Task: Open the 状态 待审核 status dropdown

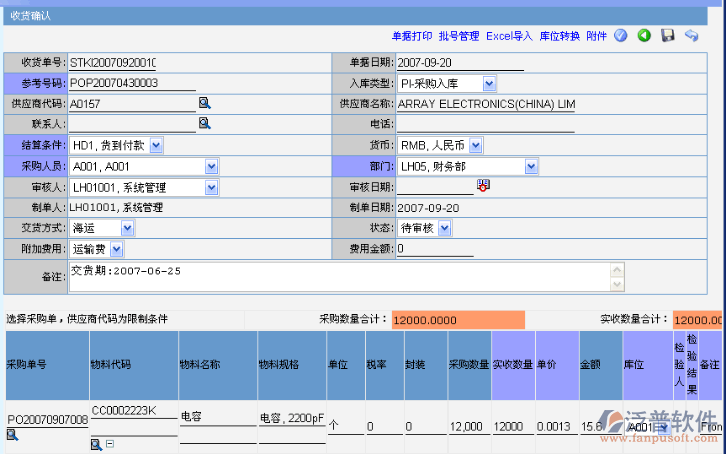Action: coord(444,228)
